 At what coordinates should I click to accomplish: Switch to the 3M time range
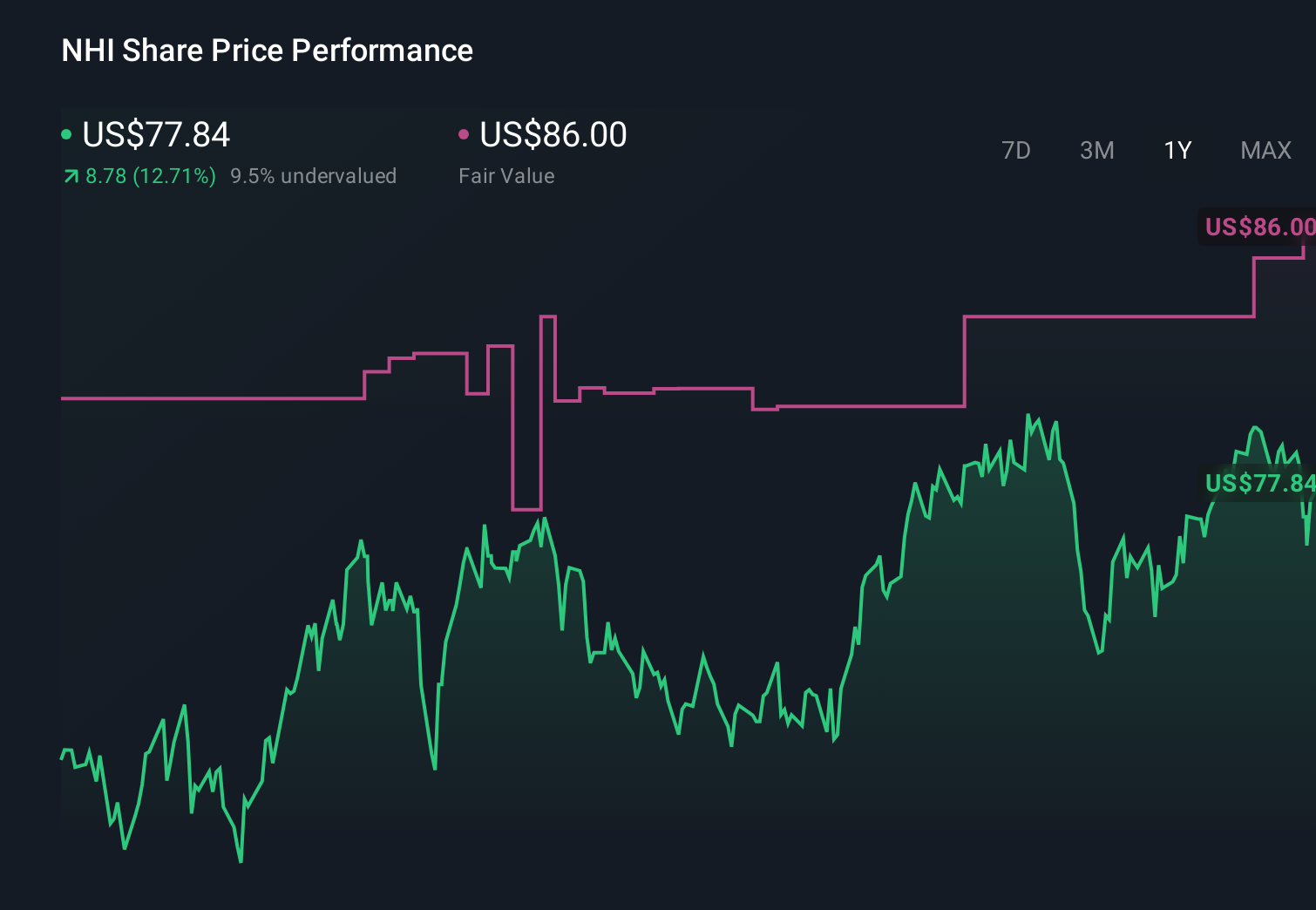click(1096, 150)
